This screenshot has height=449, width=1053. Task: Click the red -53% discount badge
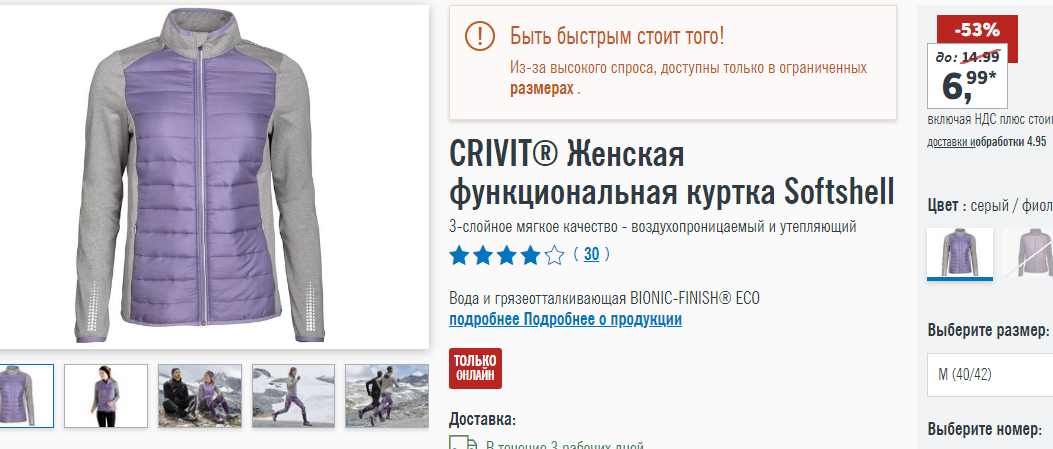977,30
